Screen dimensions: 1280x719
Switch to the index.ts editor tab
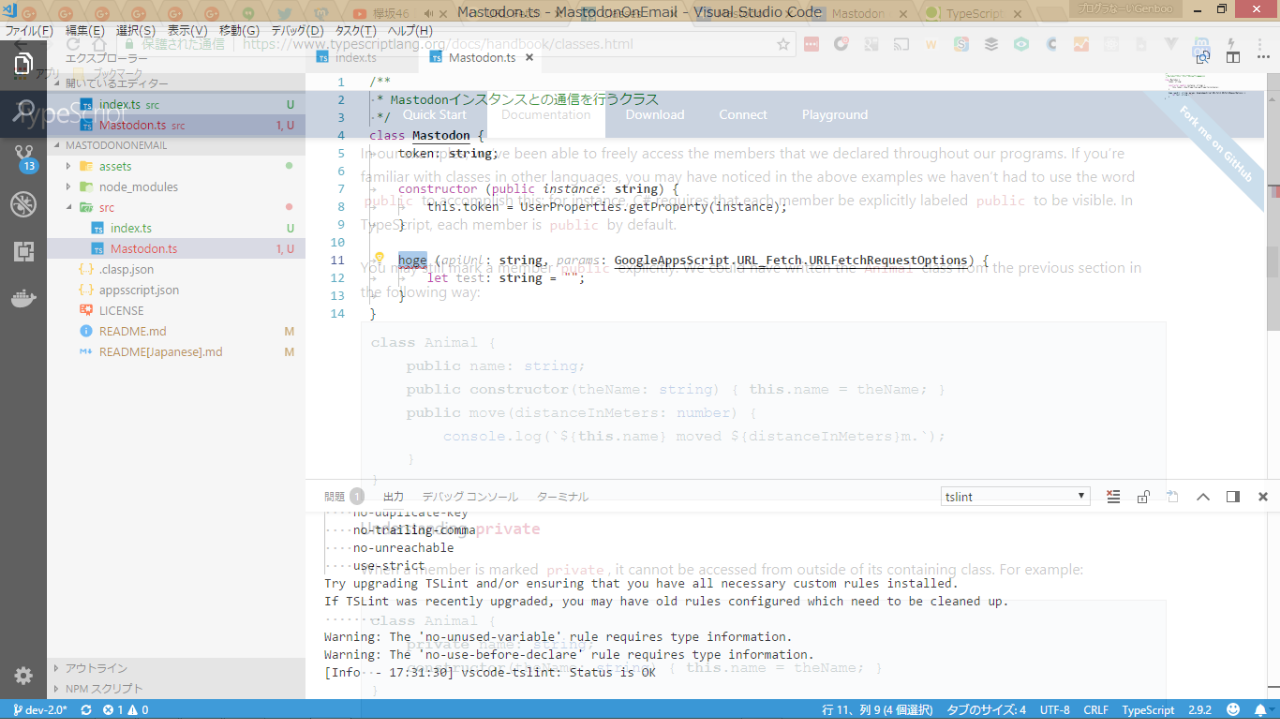click(355, 58)
